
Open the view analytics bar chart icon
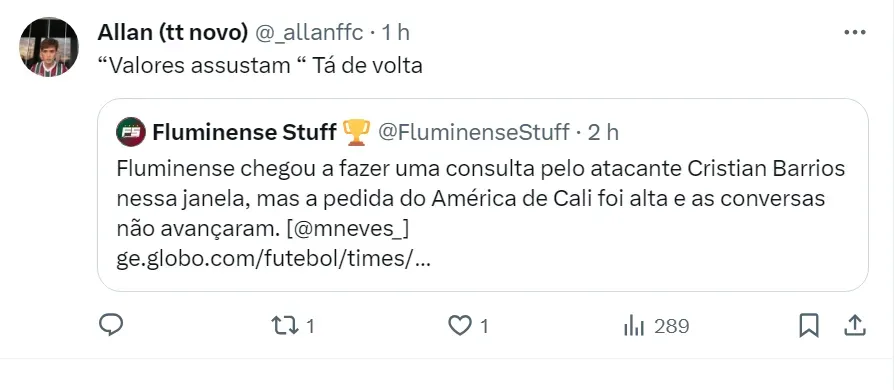633,326
